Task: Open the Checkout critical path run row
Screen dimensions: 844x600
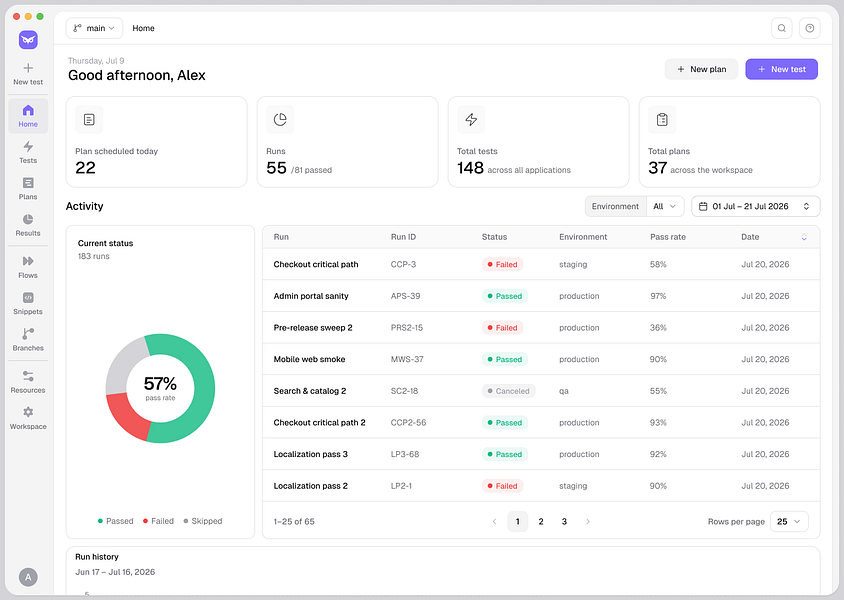Action: point(541,264)
